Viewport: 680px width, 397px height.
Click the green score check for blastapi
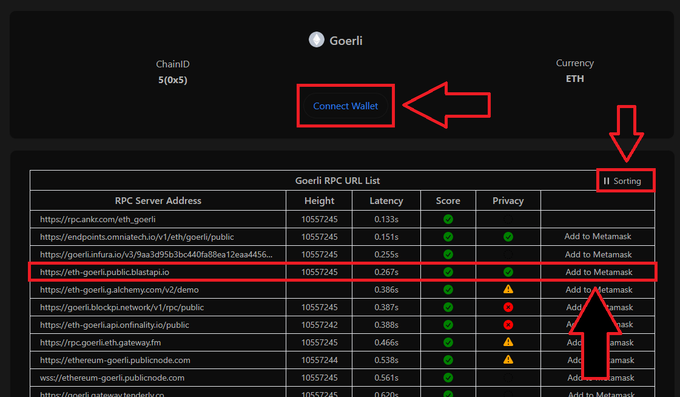coord(448,272)
